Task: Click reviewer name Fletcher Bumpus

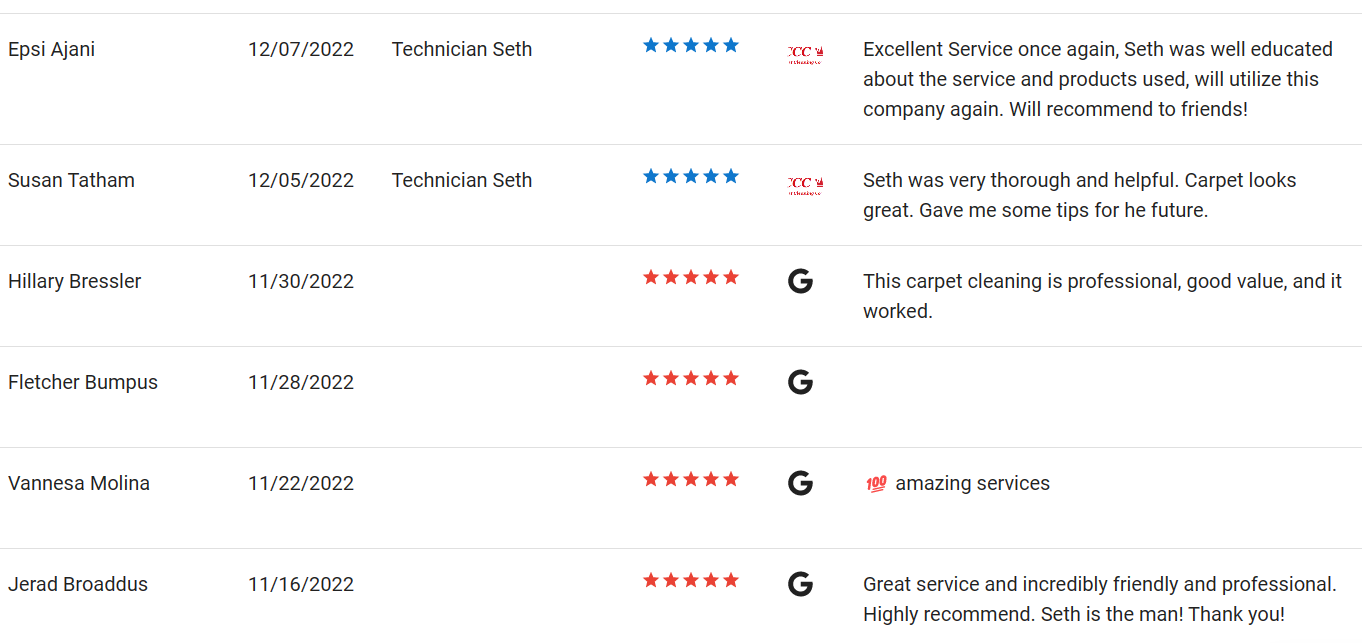Action: tap(83, 382)
